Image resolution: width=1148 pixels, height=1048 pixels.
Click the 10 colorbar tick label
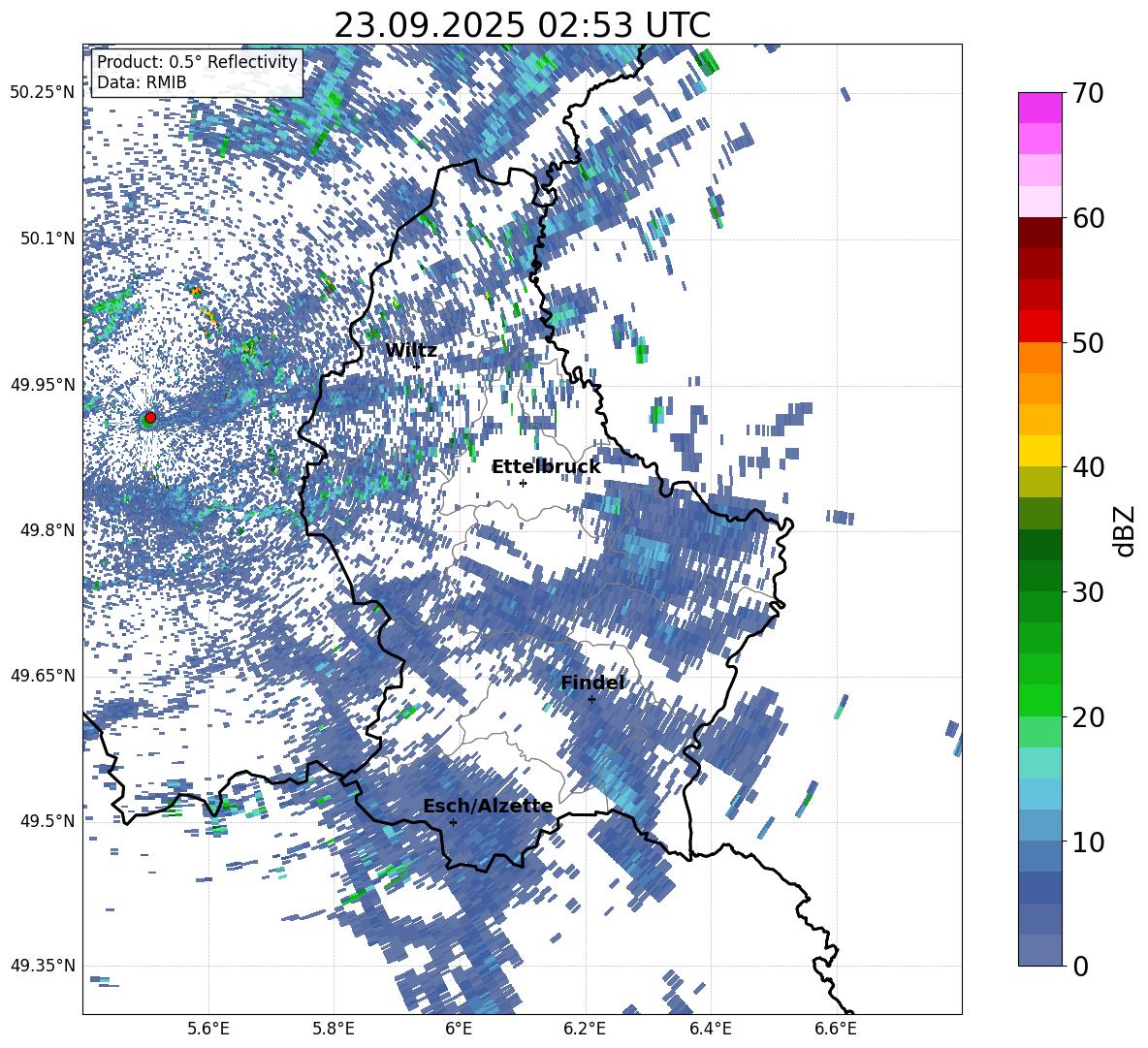click(x=1087, y=842)
